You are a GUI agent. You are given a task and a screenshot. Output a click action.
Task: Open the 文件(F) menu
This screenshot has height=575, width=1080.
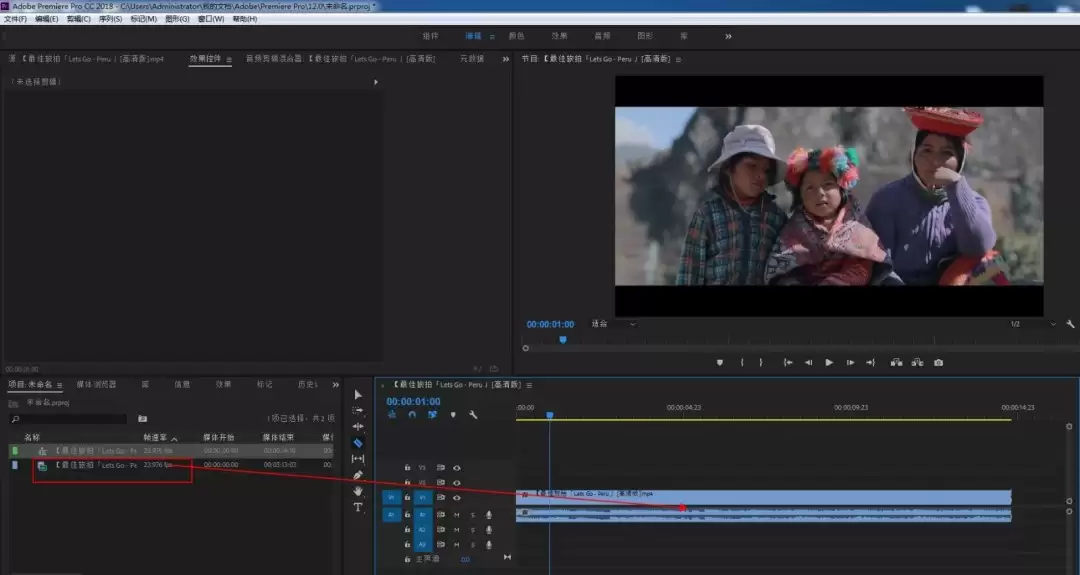15,19
